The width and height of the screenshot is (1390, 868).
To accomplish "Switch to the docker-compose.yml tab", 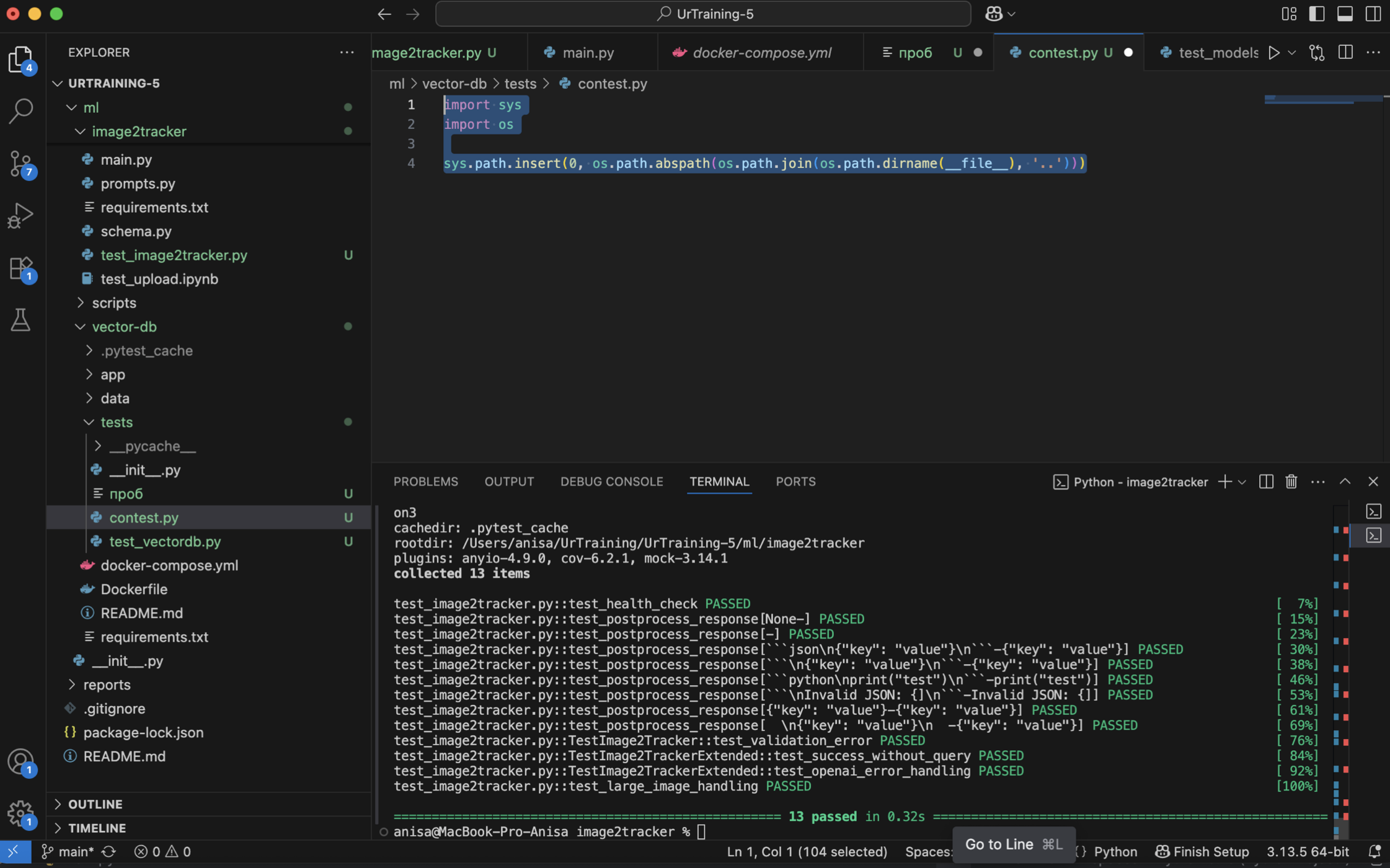I will pos(761,53).
